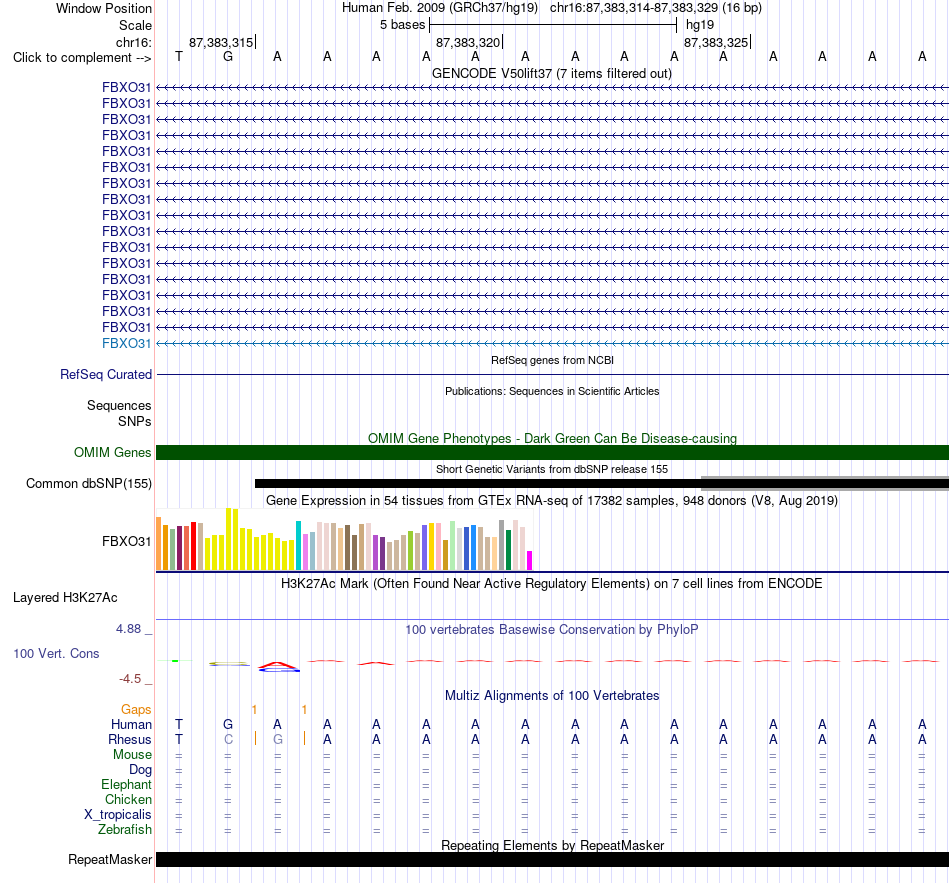Click position label 87,383,315

[221, 42]
